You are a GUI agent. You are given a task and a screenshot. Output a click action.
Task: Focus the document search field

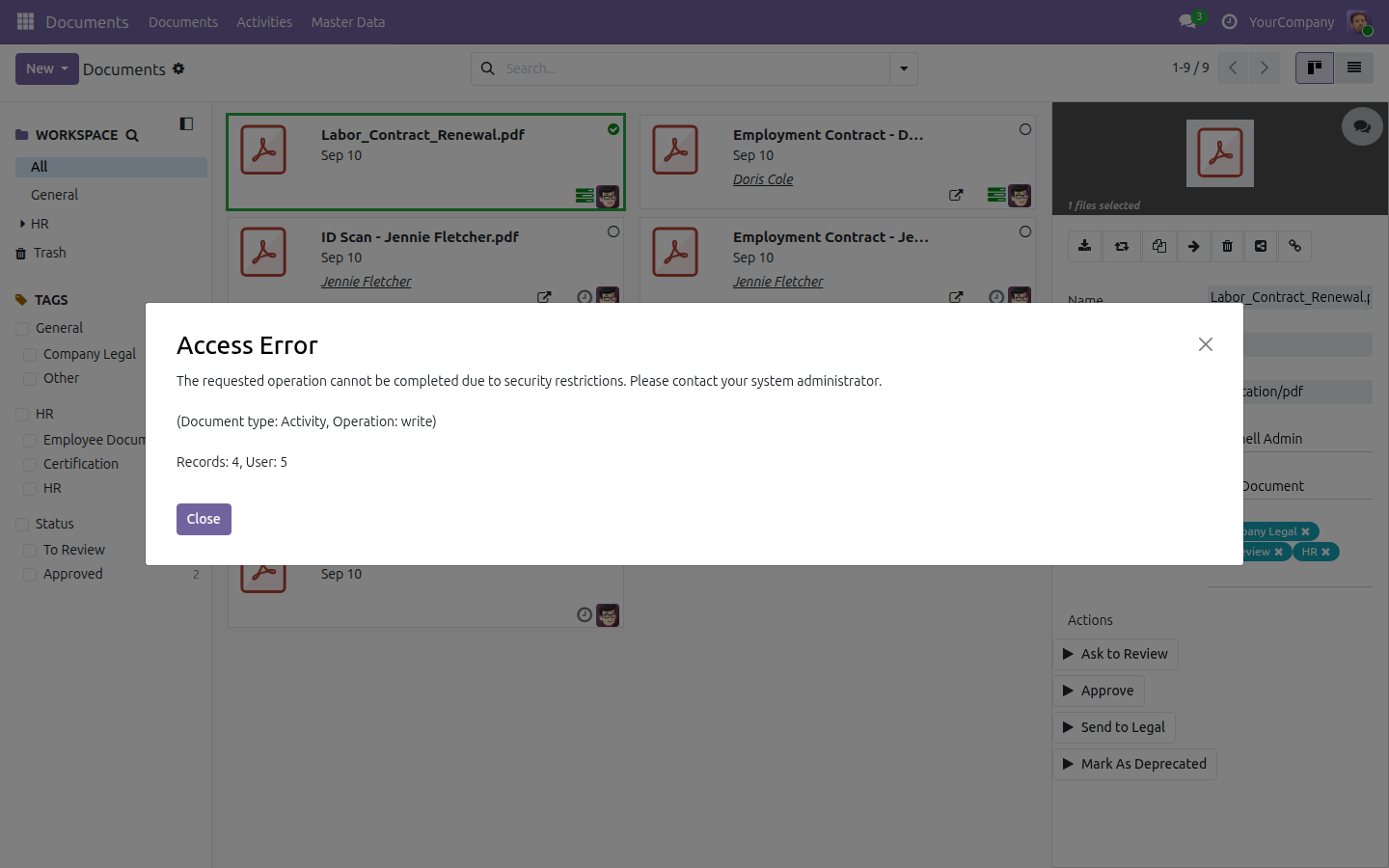click(x=694, y=68)
